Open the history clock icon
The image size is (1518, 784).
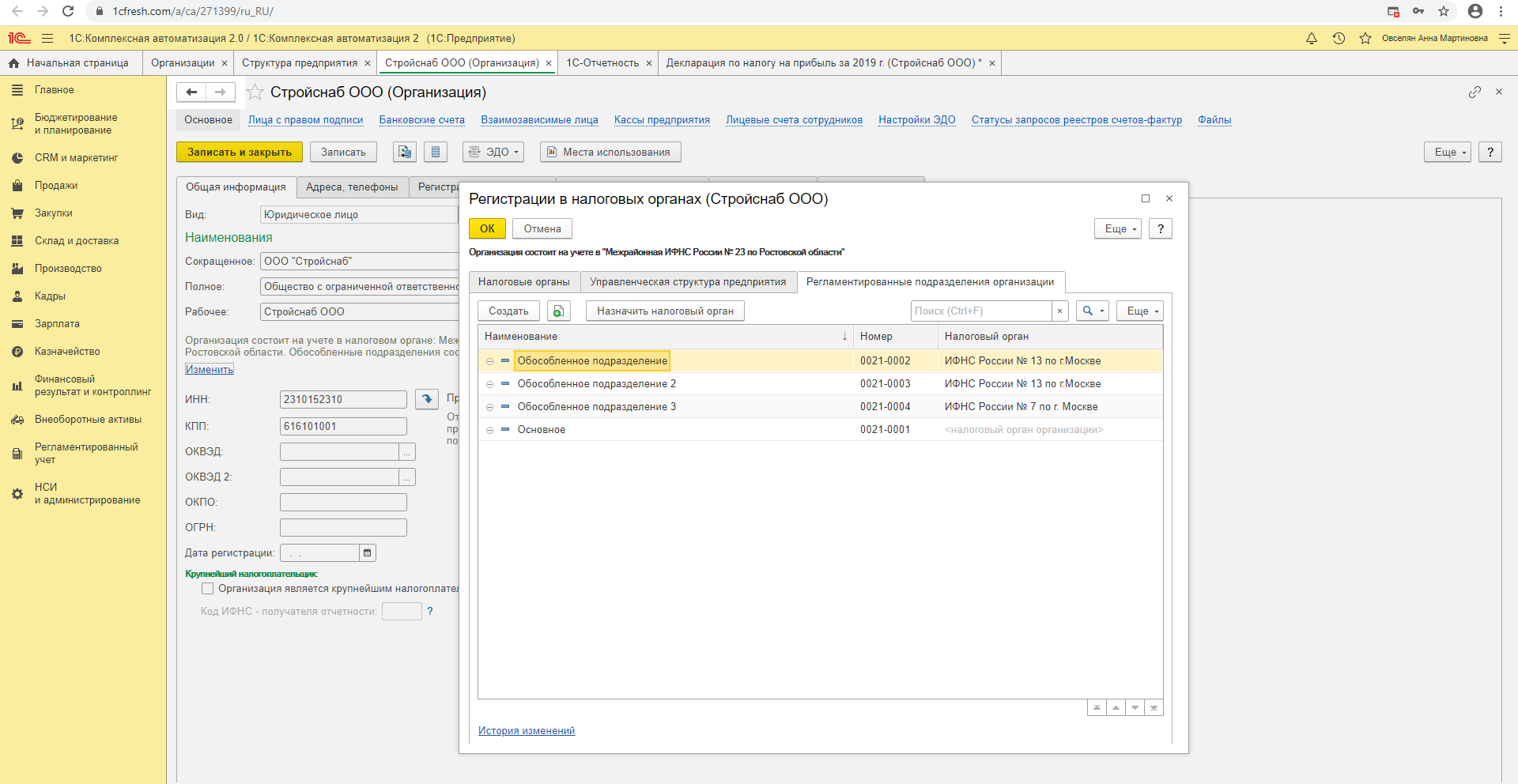click(1339, 38)
